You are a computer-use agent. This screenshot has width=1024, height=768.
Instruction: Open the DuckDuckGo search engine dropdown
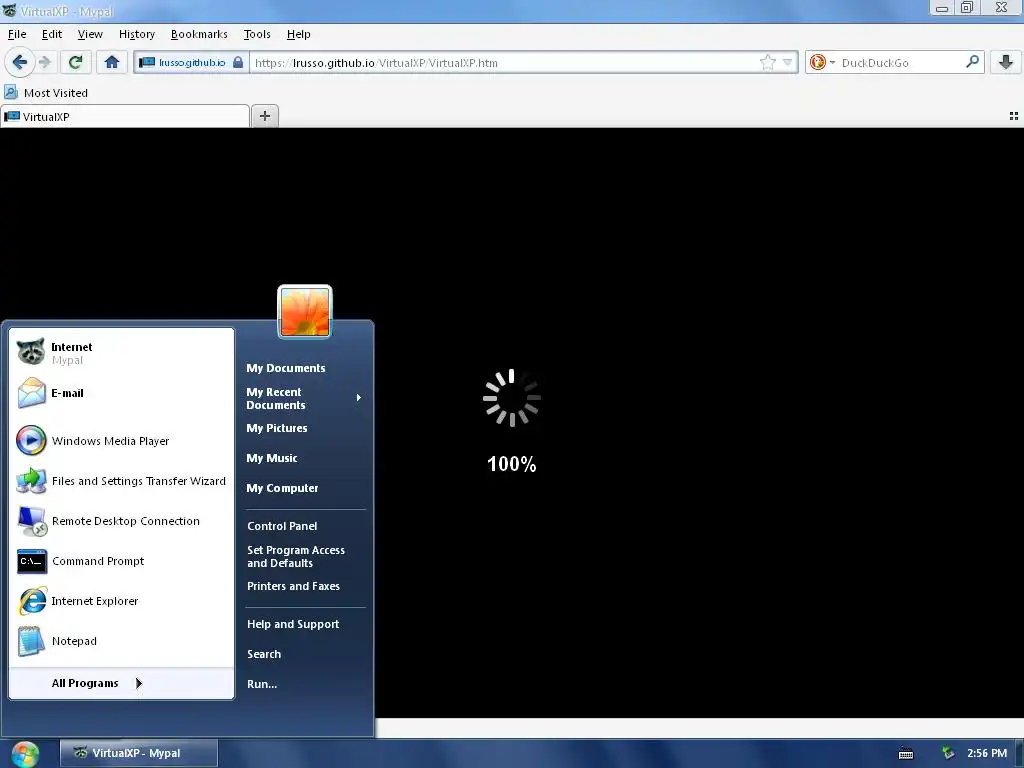click(x=822, y=63)
